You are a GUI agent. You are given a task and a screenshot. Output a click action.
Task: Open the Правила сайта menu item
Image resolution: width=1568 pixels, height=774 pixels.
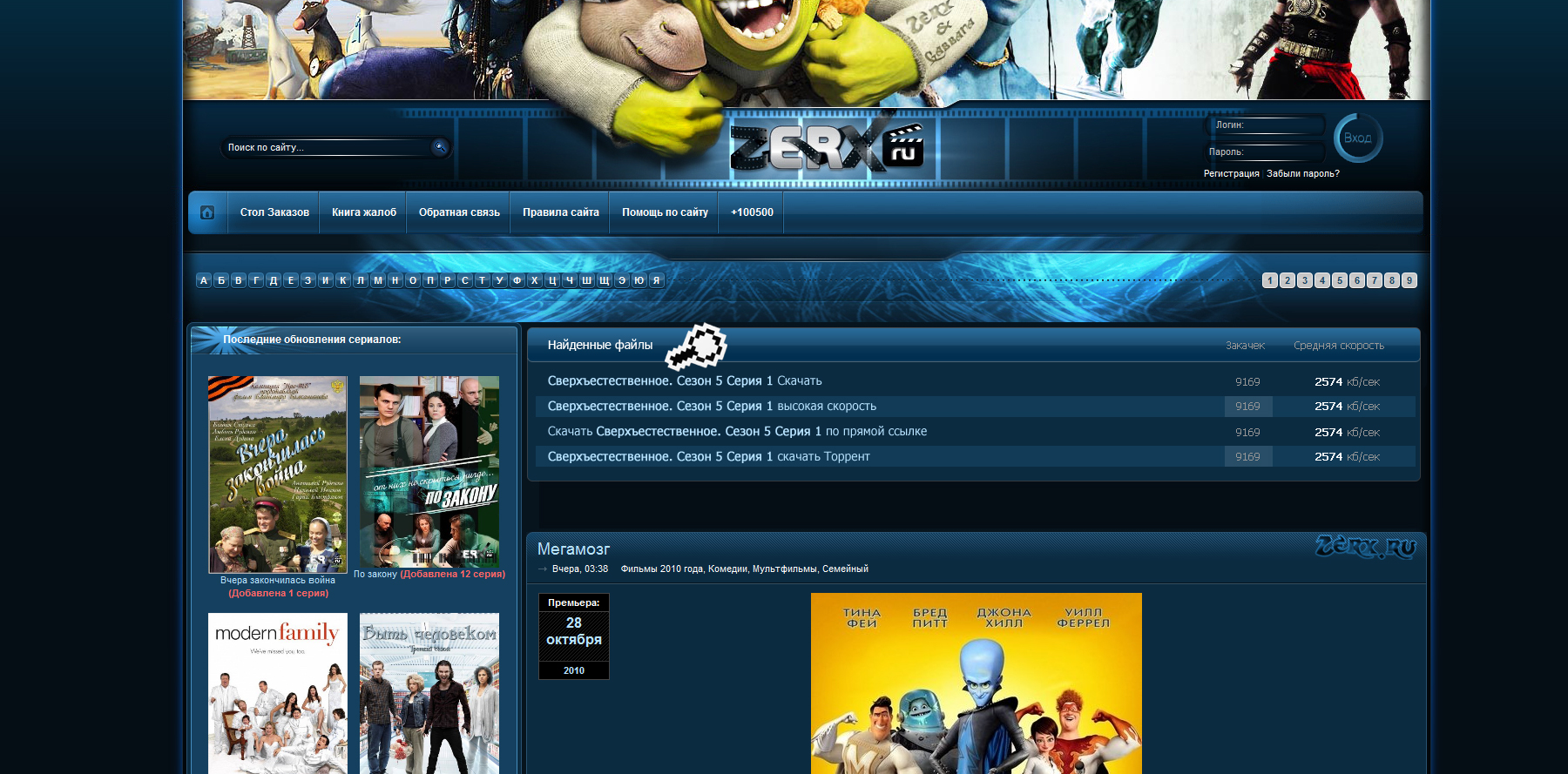pyautogui.click(x=561, y=212)
